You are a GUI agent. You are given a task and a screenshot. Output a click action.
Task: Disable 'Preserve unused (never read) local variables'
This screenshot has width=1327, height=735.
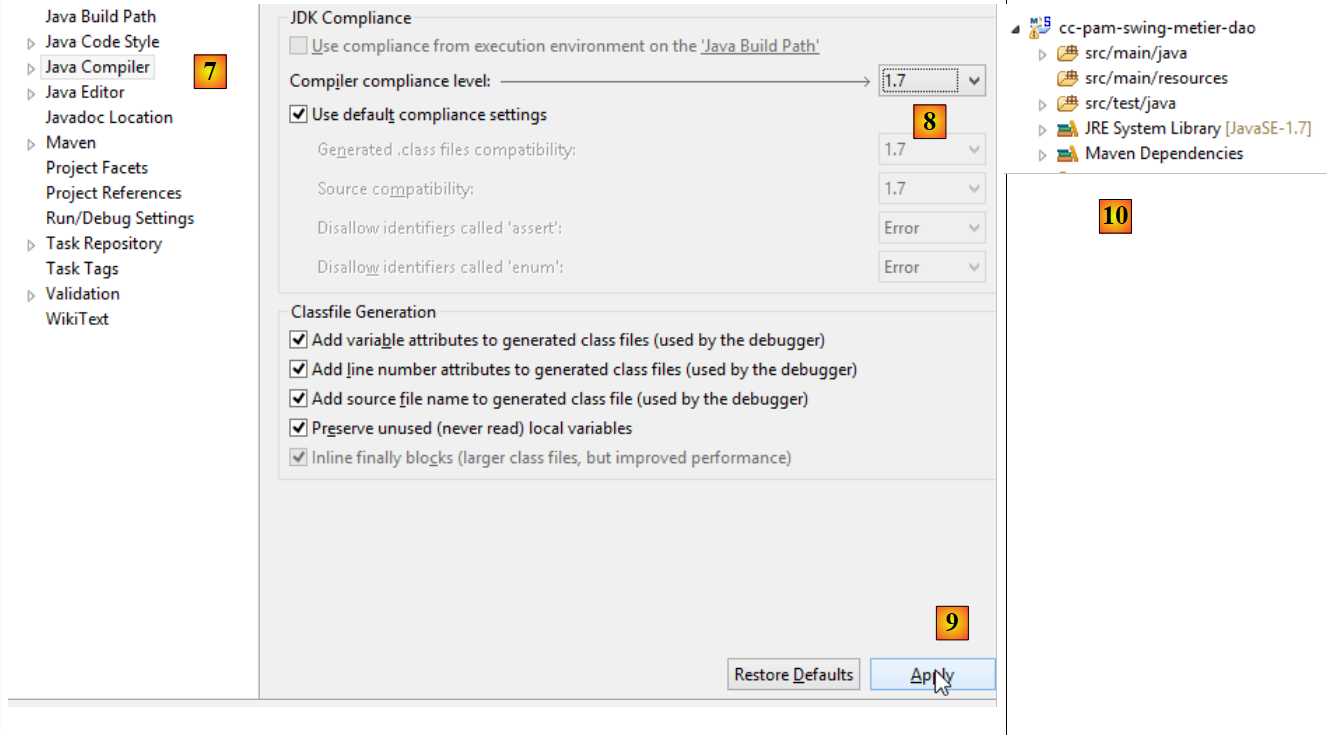(298, 428)
